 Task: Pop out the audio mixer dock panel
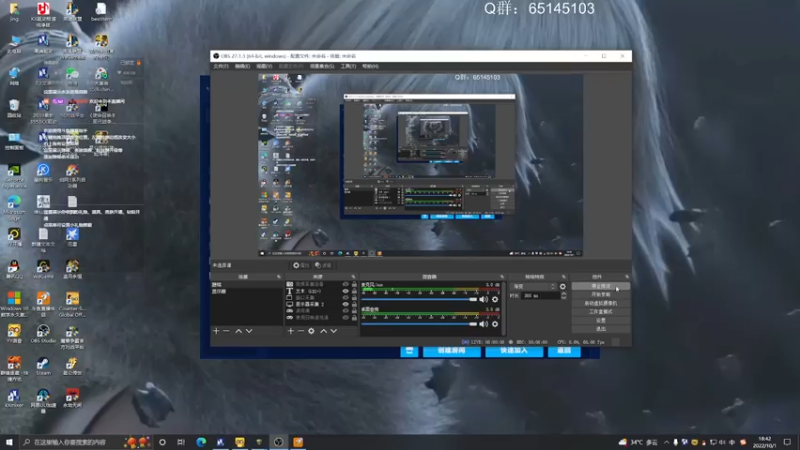[x=502, y=277]
